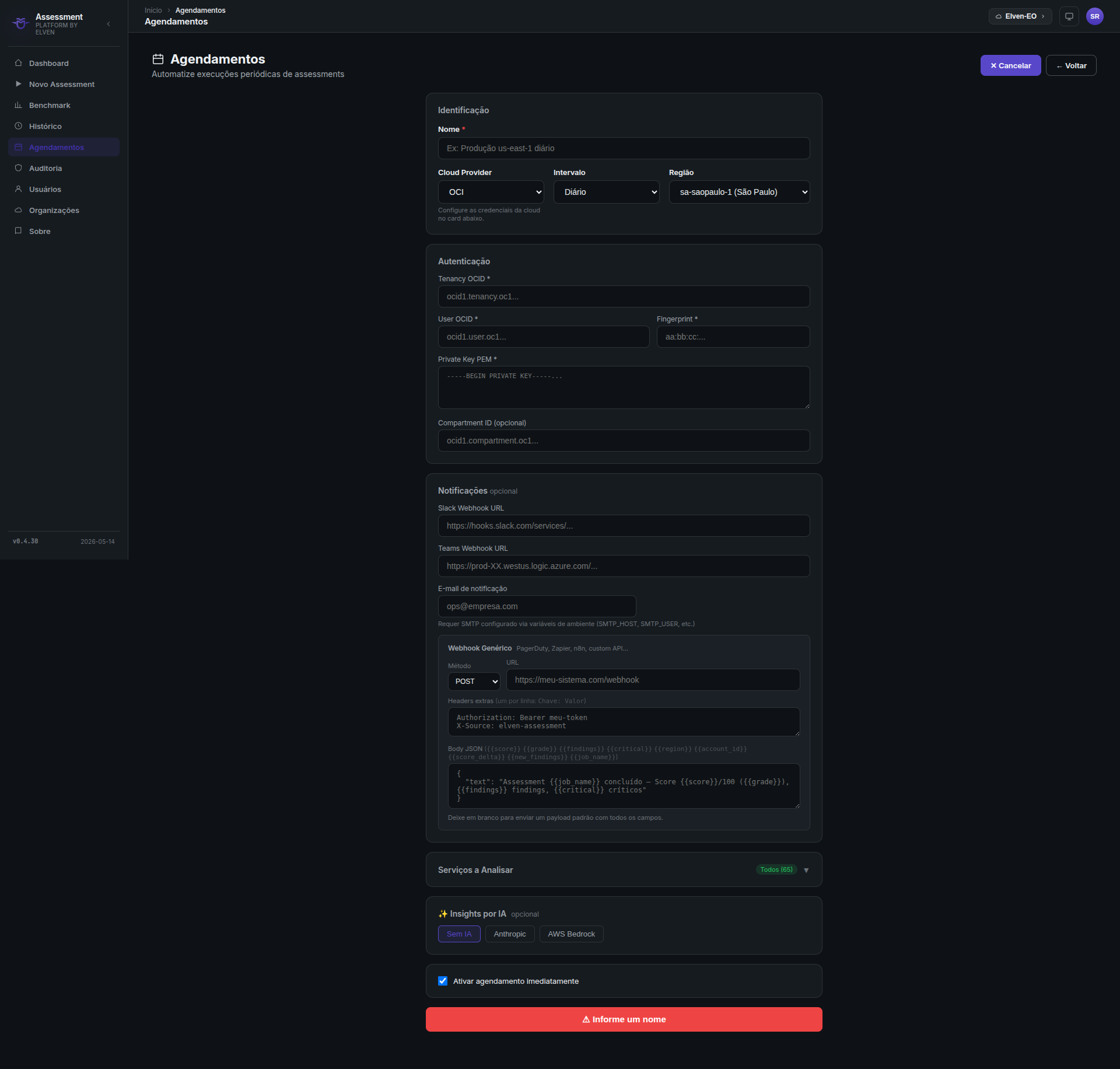Click the Organizações cloud icon
This screenshot has height=1069, width=1120.
pos(18,210)
